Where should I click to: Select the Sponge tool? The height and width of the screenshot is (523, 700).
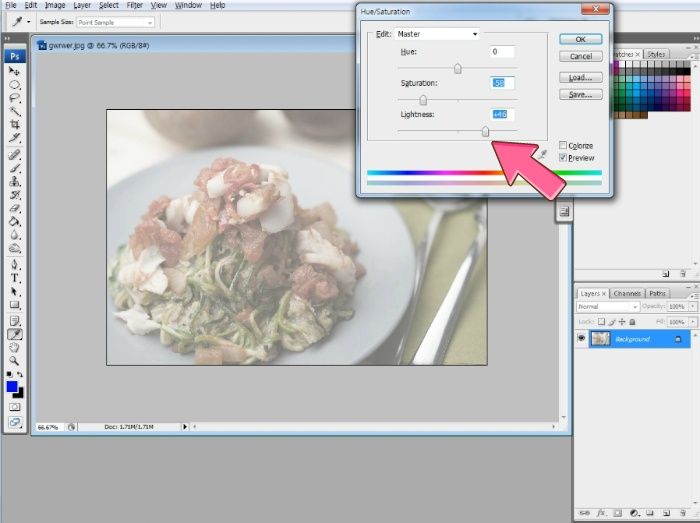click(x=14, y=248)
